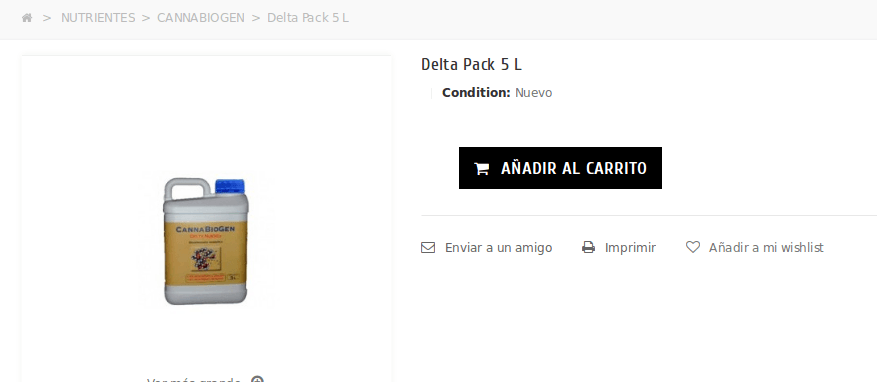Click the blue cap on the bottle image

[230, 186]
